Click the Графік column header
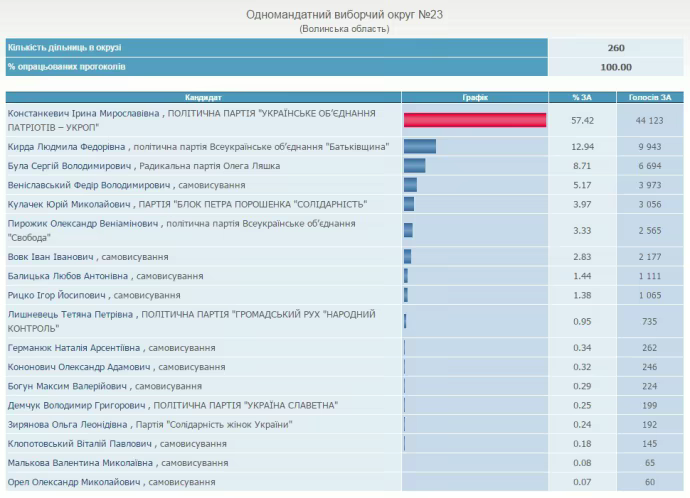 pyautogui.click(x=475, y=97)
